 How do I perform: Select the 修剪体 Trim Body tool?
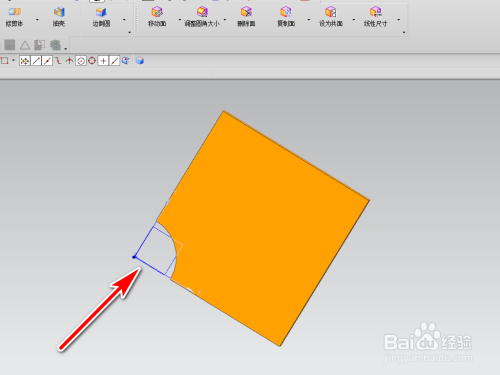tap(14, 17)
